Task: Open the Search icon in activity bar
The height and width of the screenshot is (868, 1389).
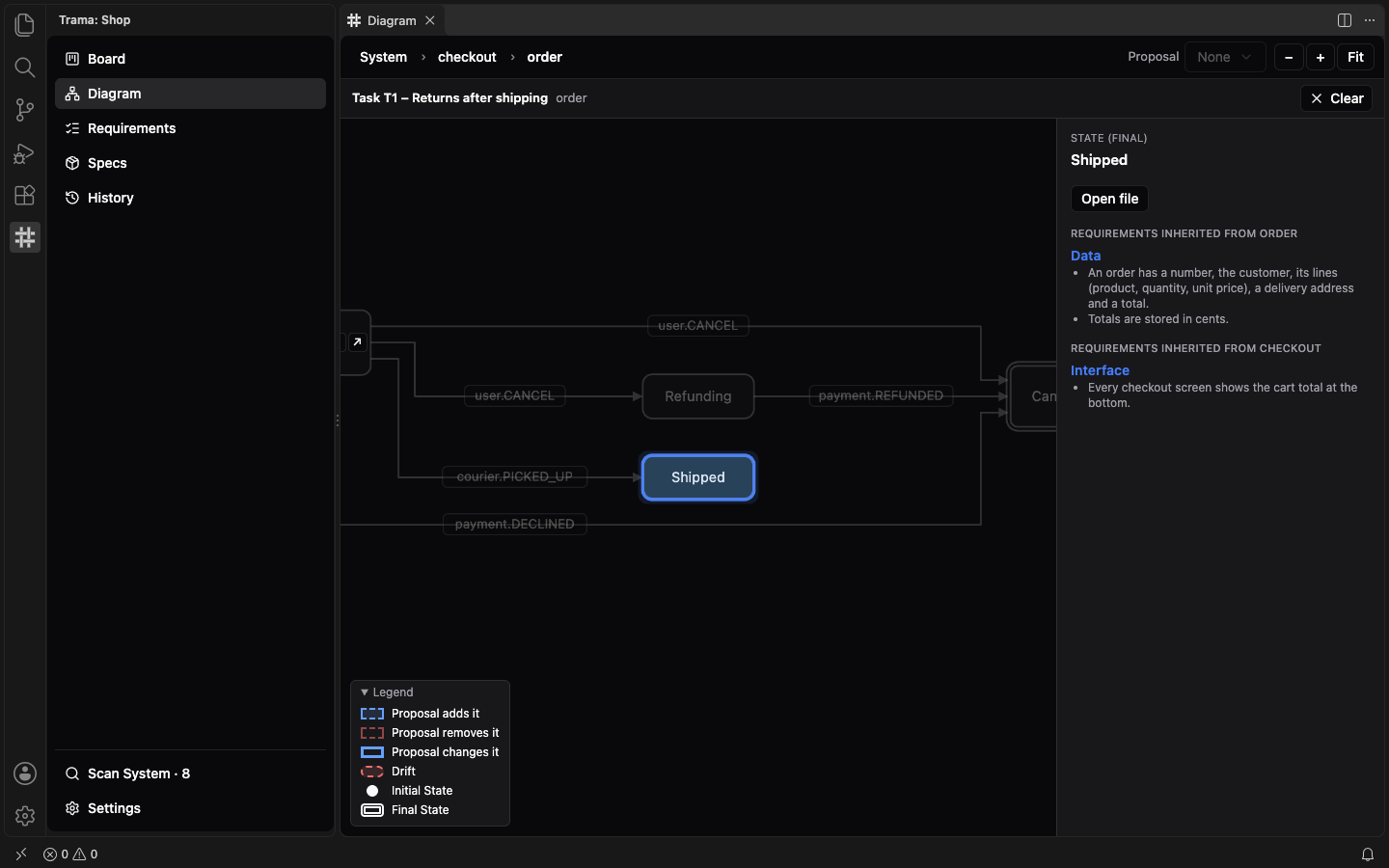Action: pyautogui.click(x=25, y=67)
